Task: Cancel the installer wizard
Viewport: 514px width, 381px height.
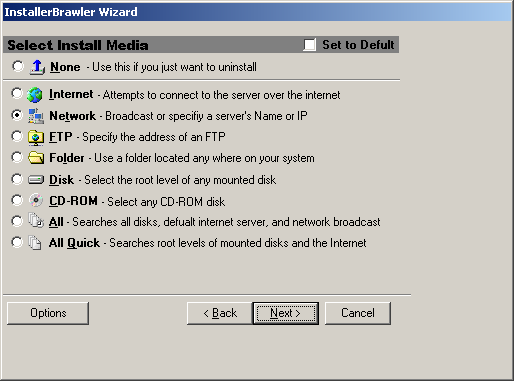Action: point(358,313)
